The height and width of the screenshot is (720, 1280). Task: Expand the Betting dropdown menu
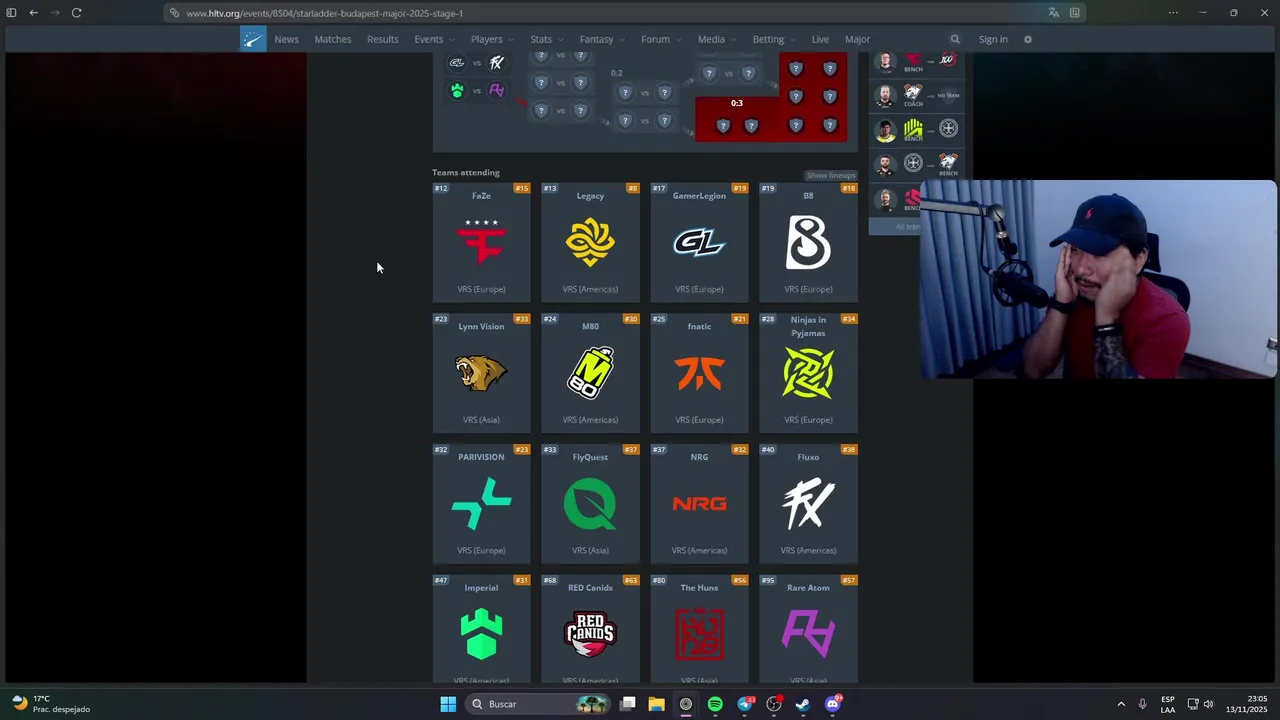pos(774,39)
